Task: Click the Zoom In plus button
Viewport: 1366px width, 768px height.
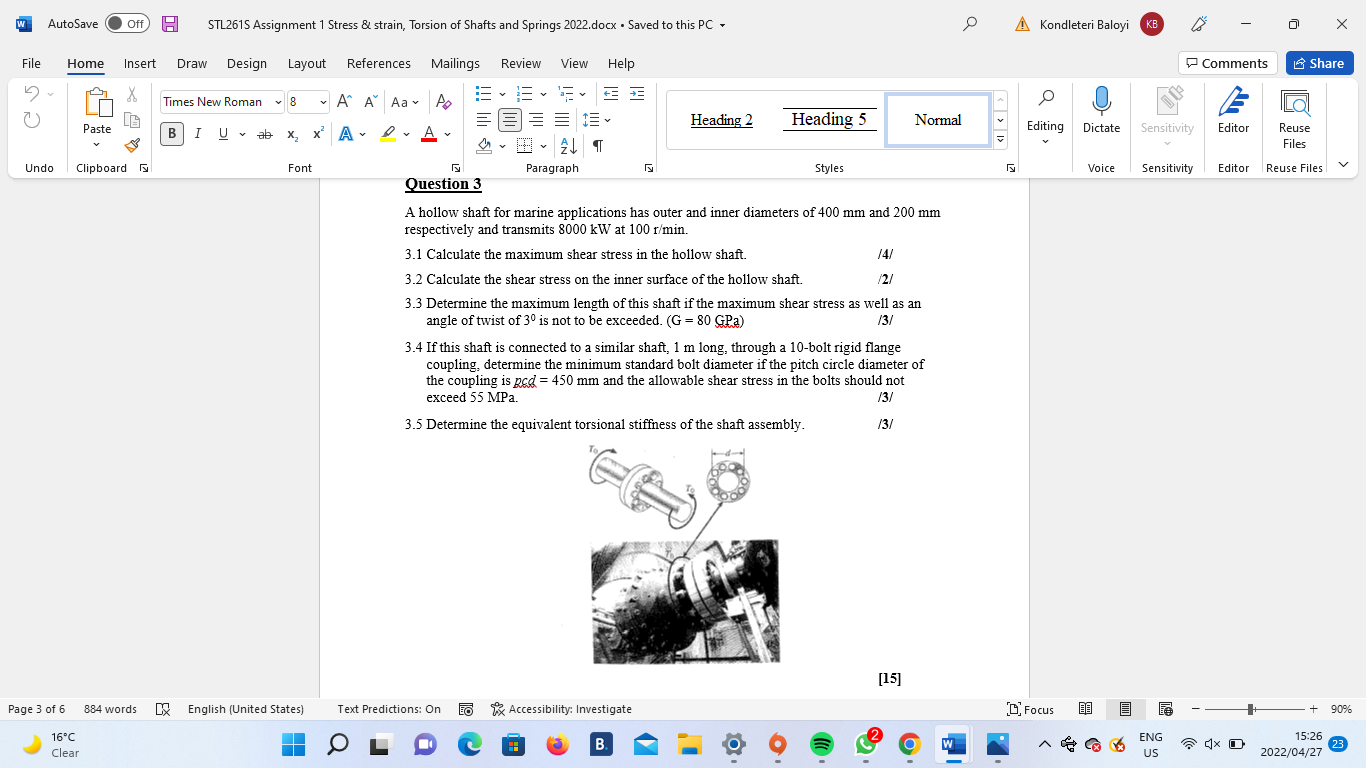Action: (1313, 709)
